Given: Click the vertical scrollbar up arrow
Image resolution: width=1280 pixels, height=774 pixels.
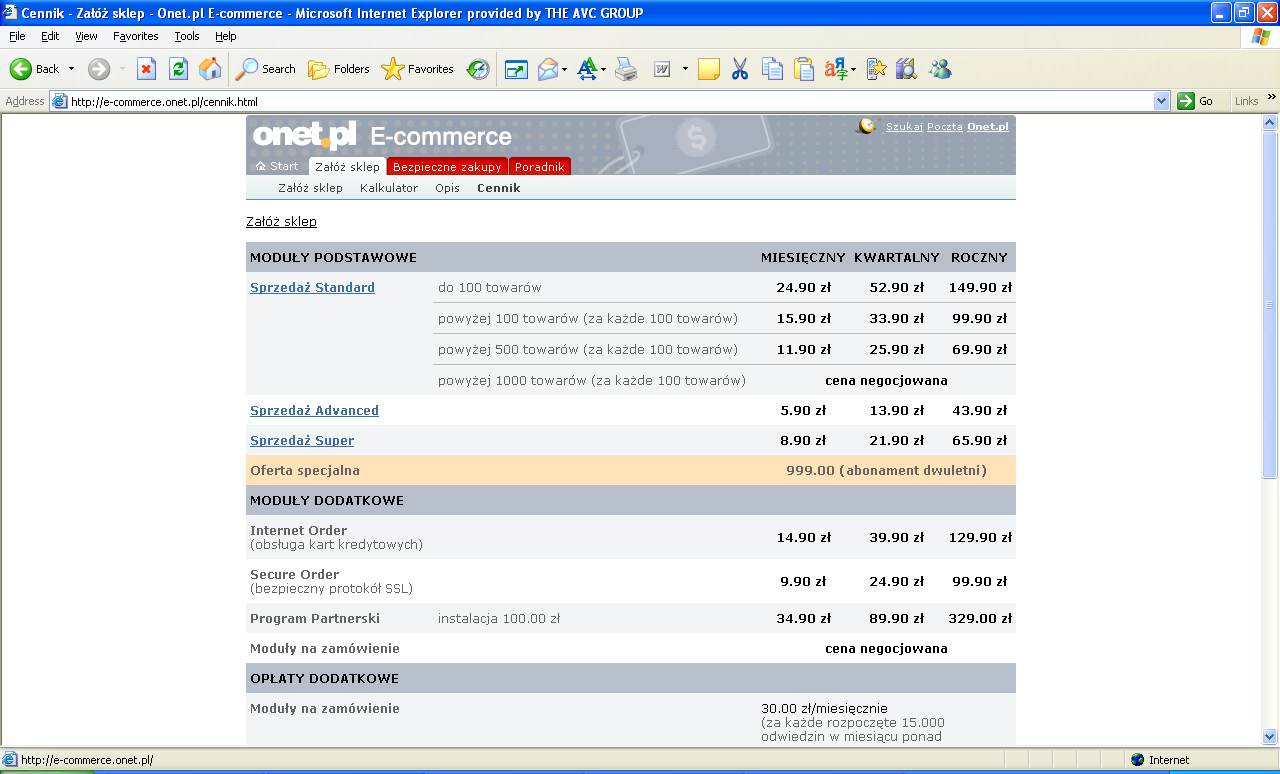Looking at the screenshot, I should click(1270, 122).
